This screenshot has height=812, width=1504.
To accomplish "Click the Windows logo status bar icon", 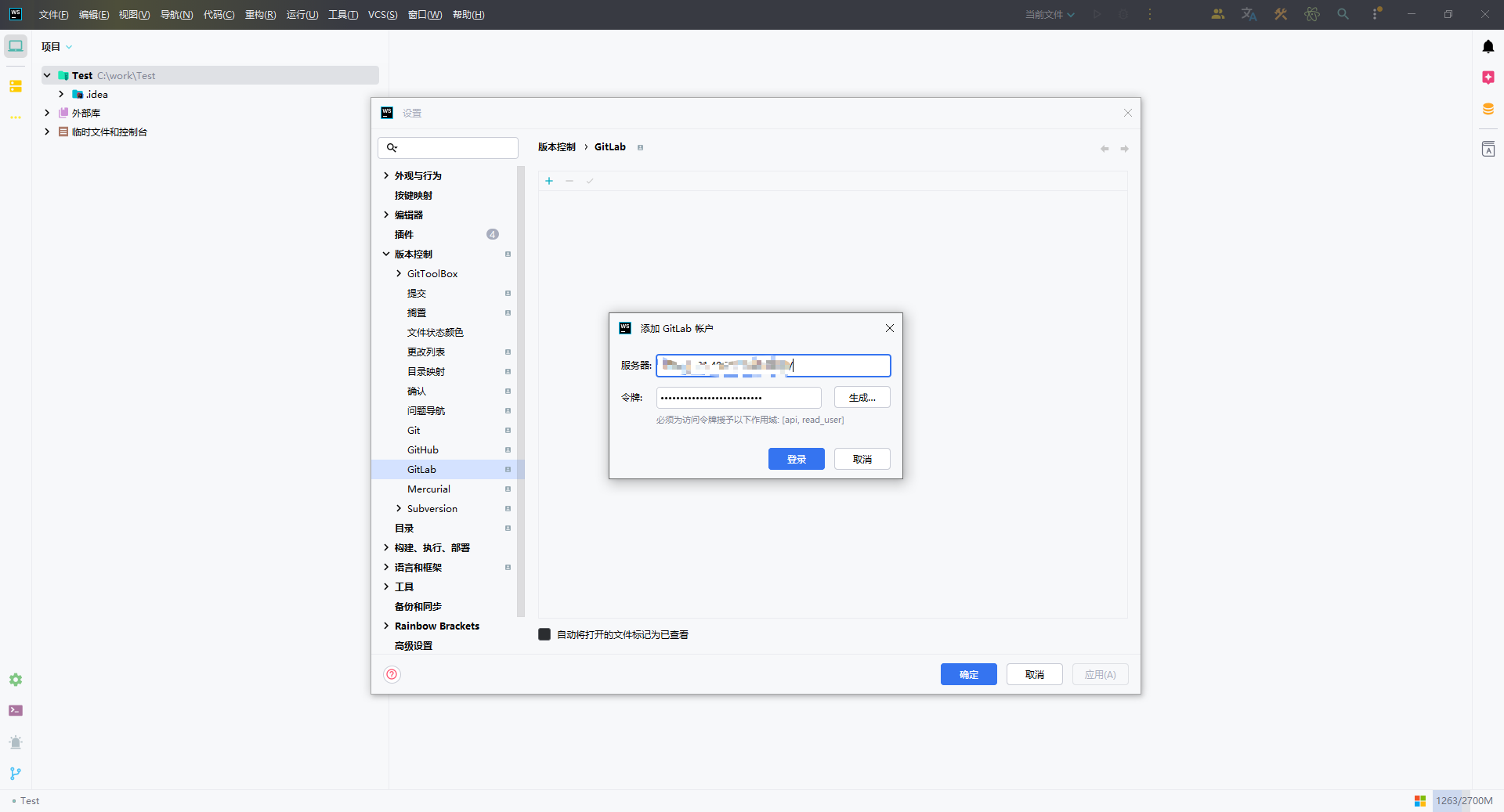I will coord(1420,800).
